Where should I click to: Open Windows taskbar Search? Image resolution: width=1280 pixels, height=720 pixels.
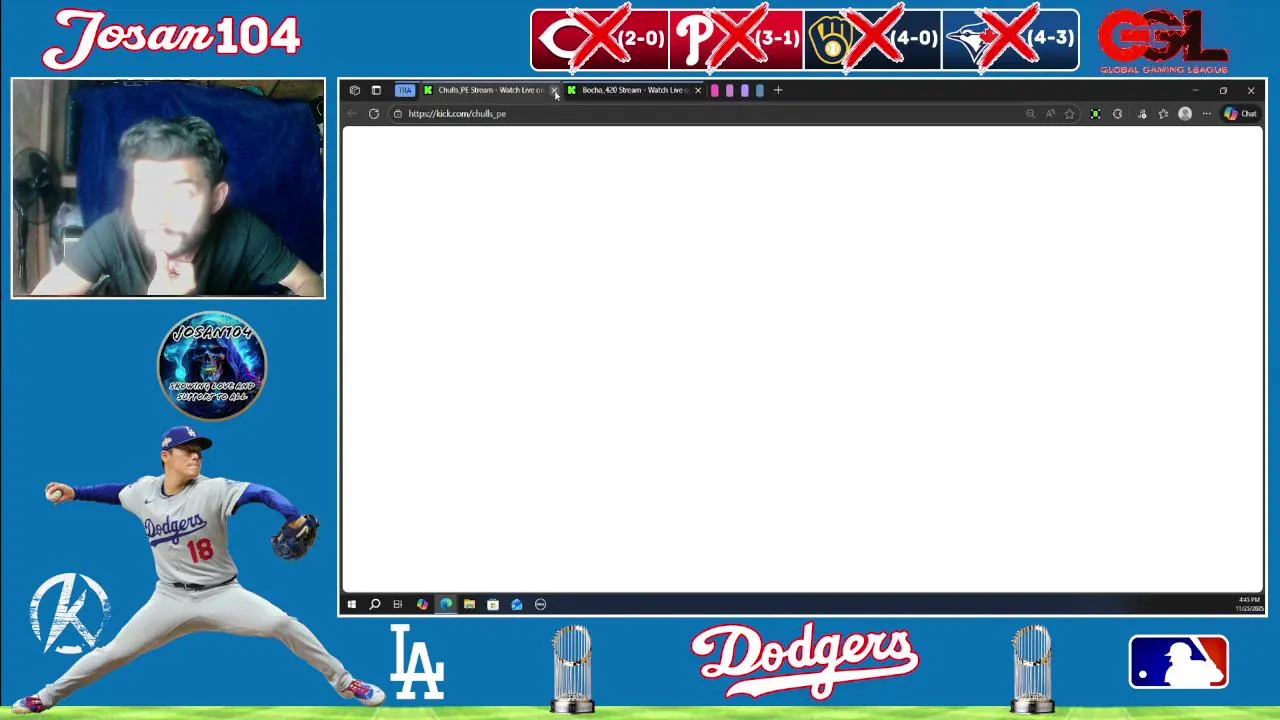coord(374,604)
